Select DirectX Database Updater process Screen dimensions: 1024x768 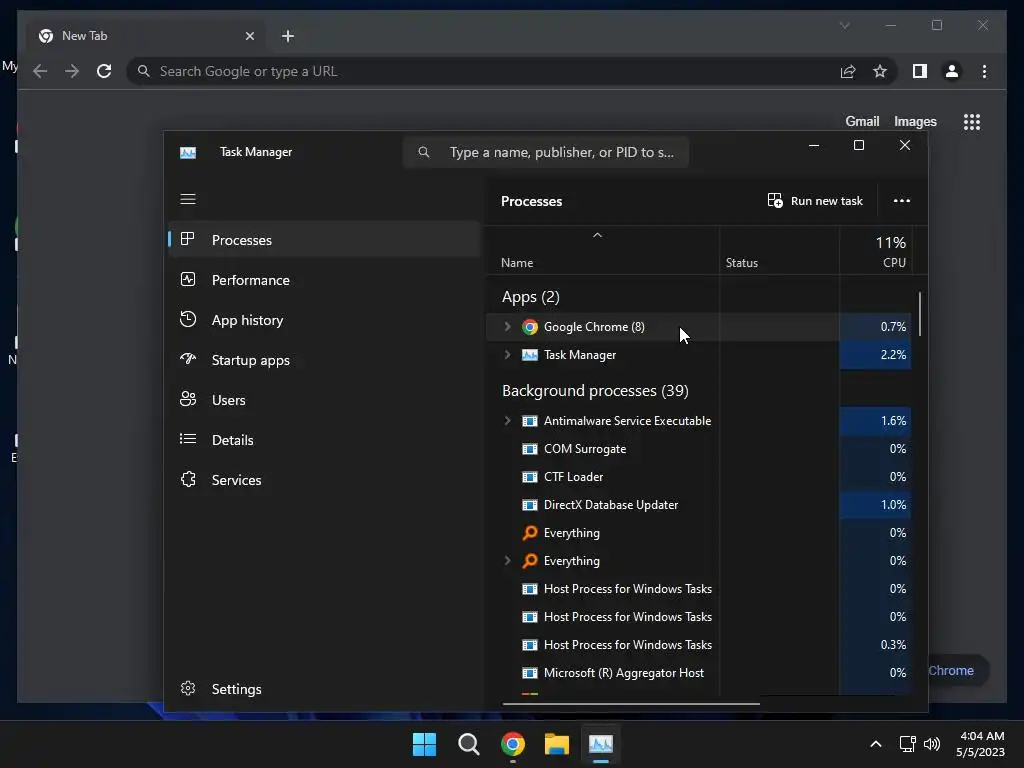click(x=699, y=505)
